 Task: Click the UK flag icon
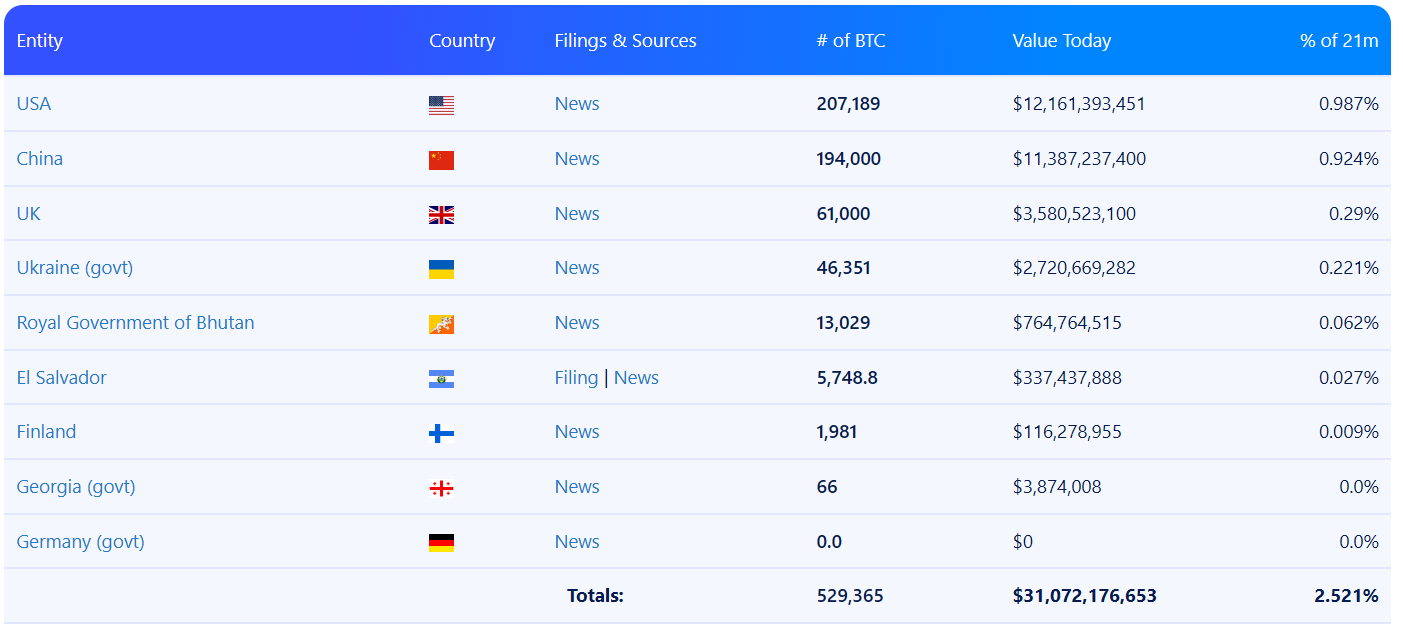pyautogui.click(x=441, y=214)
